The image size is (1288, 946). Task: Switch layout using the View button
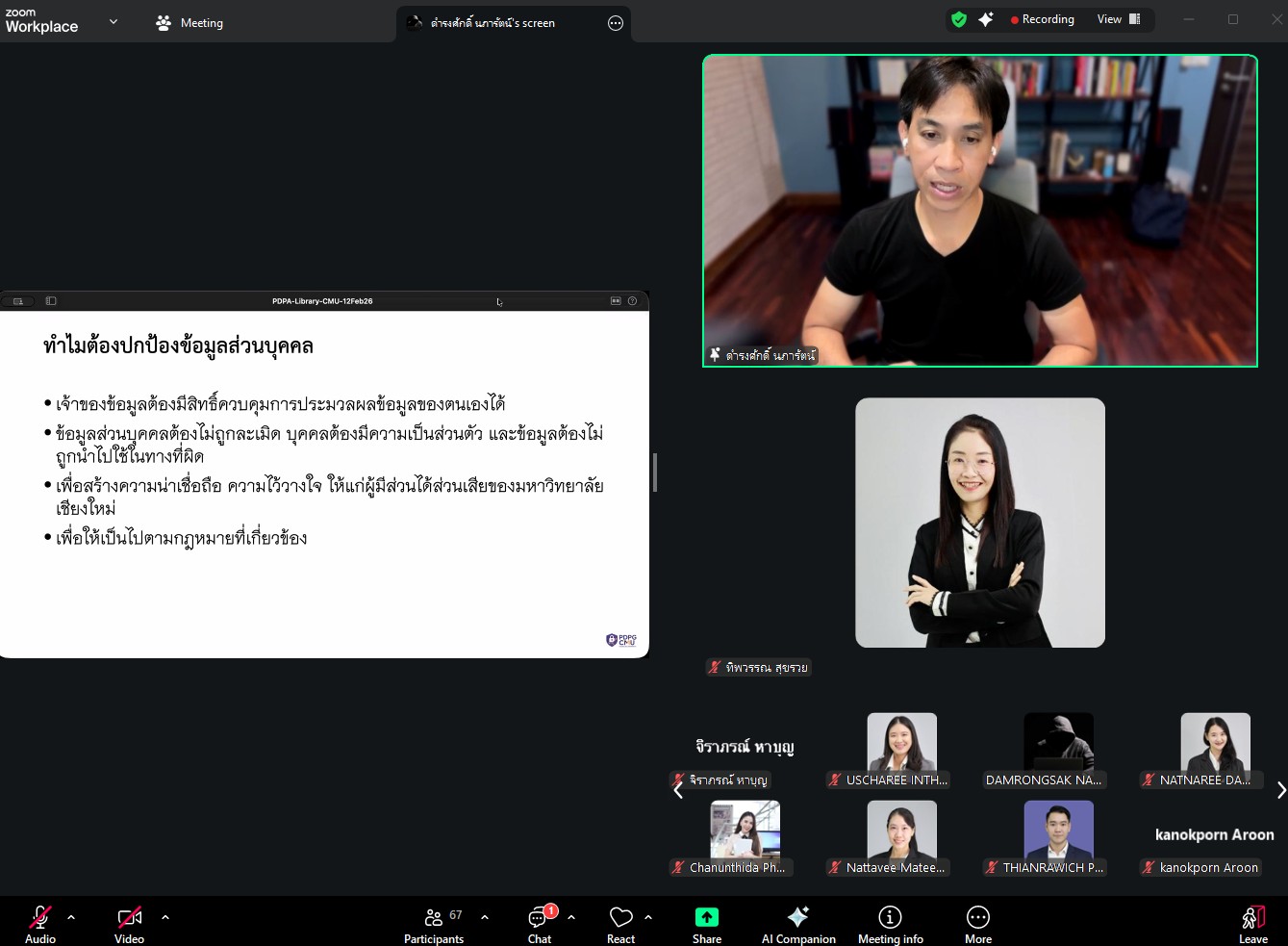(x=1119, y=19)
